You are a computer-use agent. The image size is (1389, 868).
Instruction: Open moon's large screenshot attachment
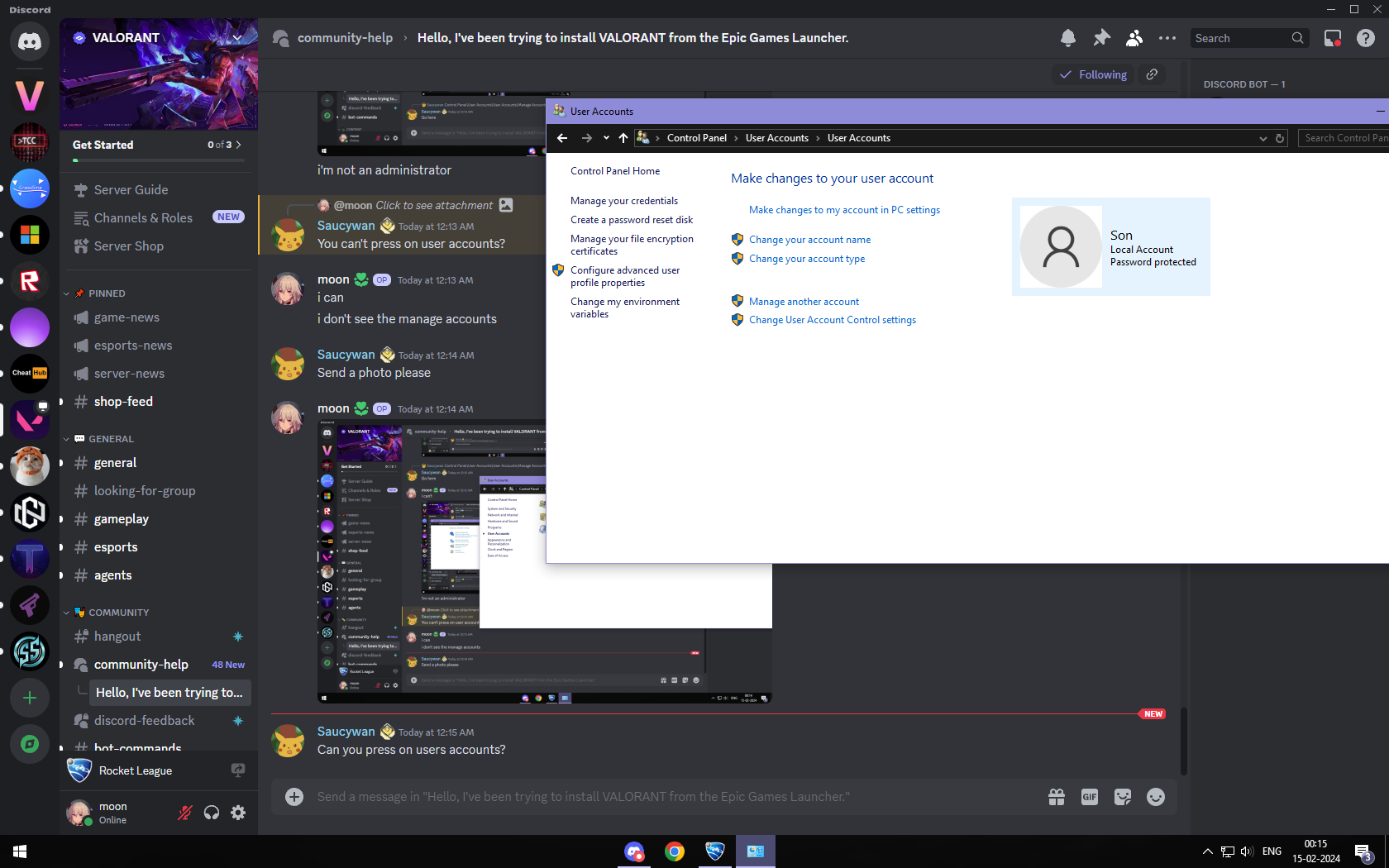[545, 562]
